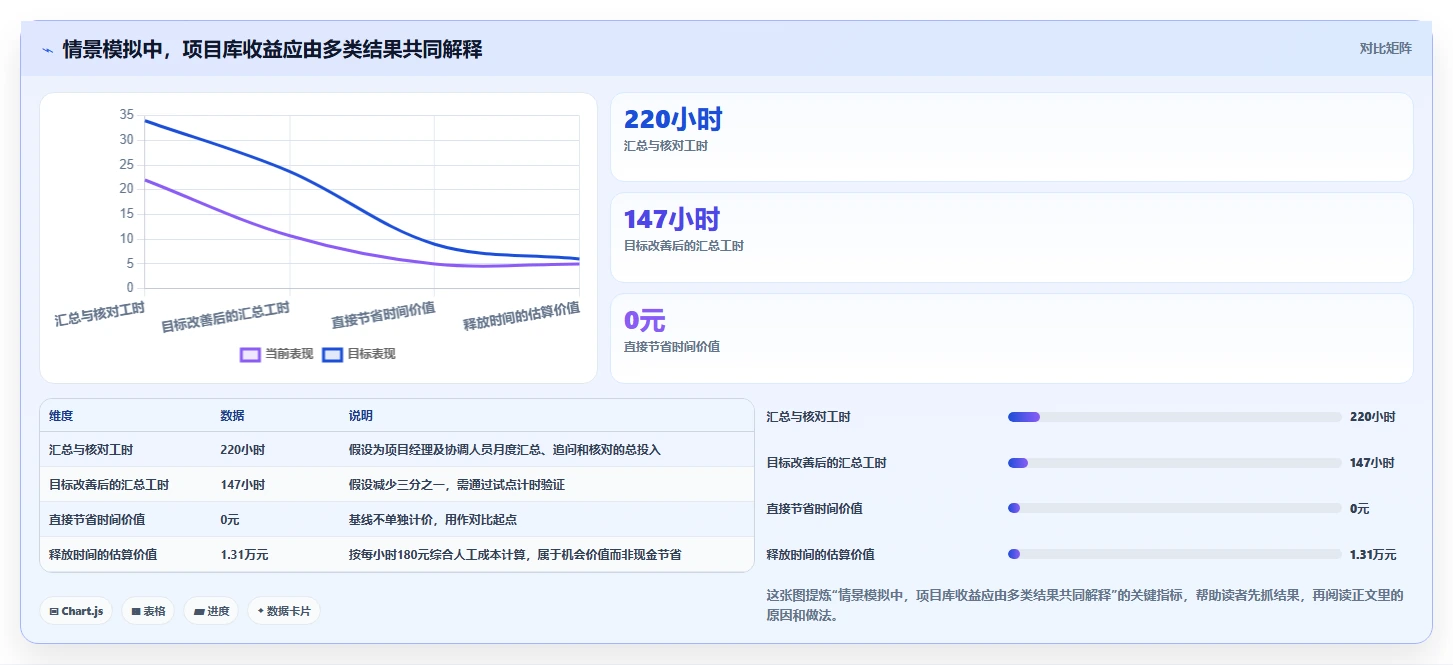This screenshot has height=665, width=1453.
Task: Click the 汇总与核对工时 label in the progress list
Action: tap(808, 417)
